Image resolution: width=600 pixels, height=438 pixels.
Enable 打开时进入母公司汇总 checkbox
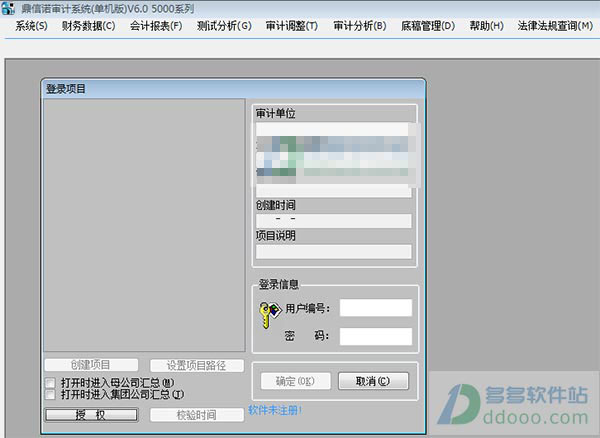pos(50,383)
